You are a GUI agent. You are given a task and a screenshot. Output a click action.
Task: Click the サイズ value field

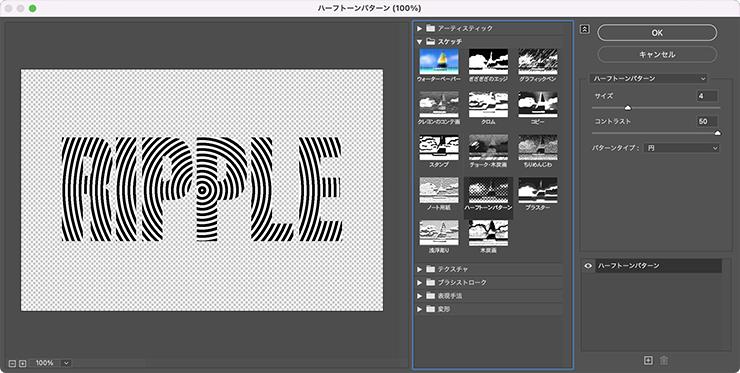[x=707, y=96]
